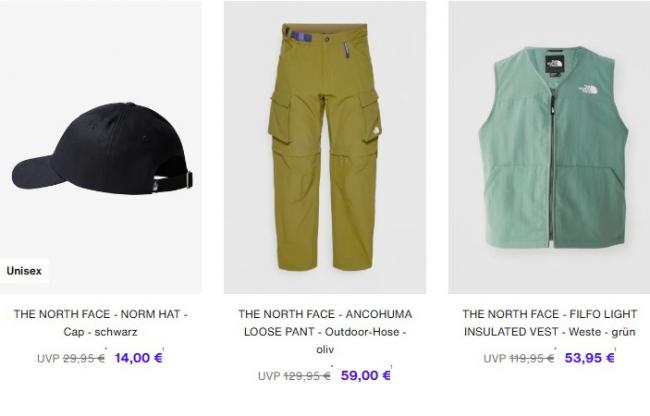Image resolution: width=650 pixels, height=416 pixels.
Task: Open FILFO LIGHT INSULATED VEST title
Action: [550, 323]
